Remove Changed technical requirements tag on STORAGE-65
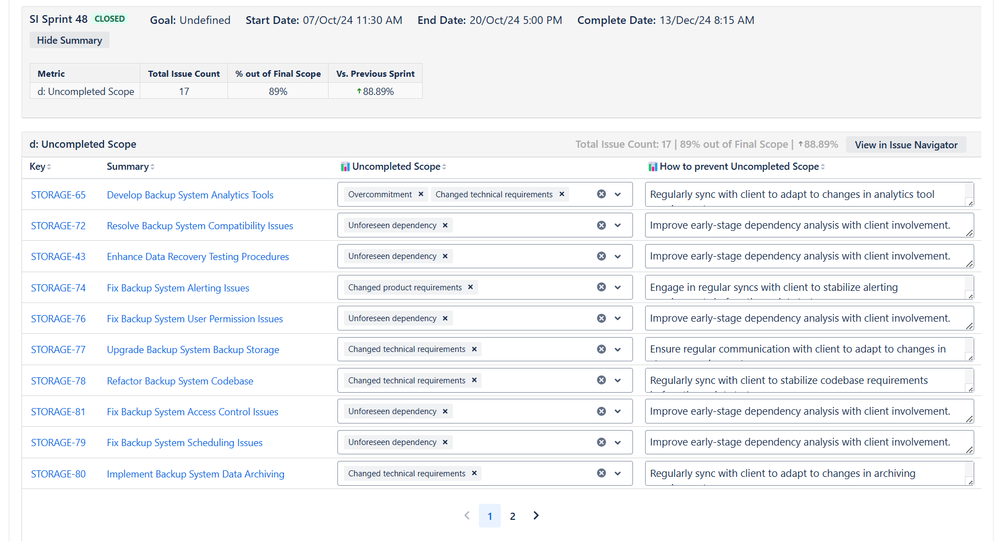The height and width of the screenshot is (541, 999). [x=561, y=194]
